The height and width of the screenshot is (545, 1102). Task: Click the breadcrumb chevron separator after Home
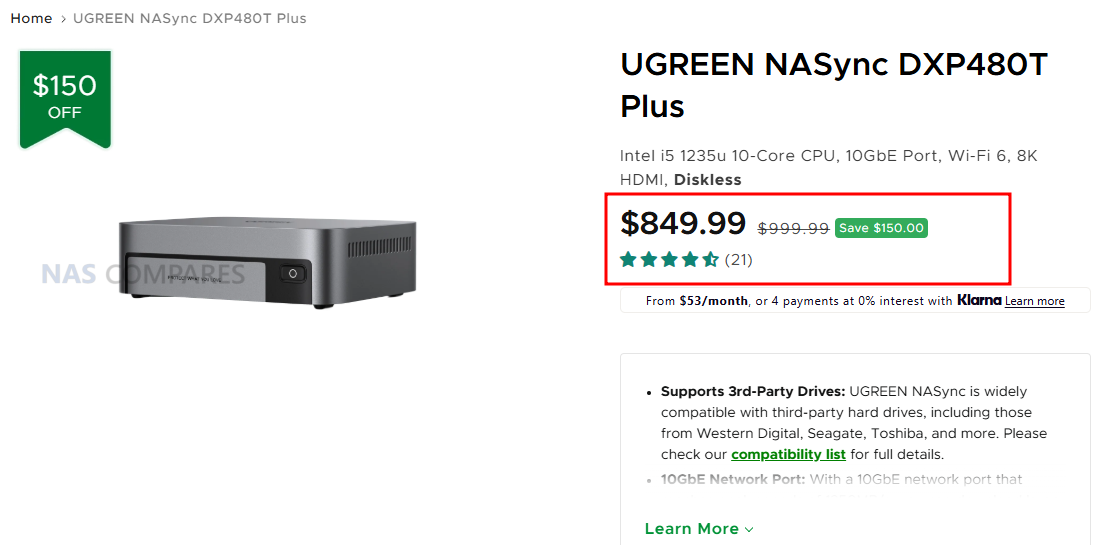62,19
